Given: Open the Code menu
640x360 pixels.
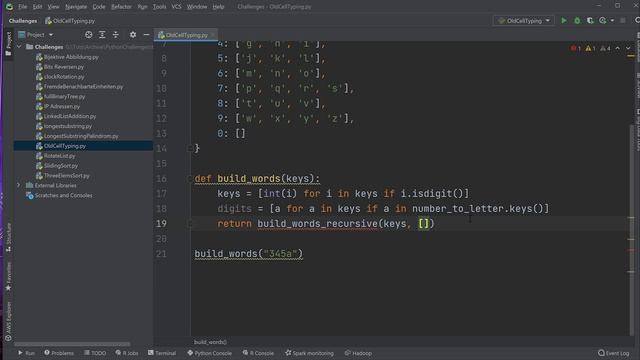Looking at the screenshot, I should tap(99, 7).
